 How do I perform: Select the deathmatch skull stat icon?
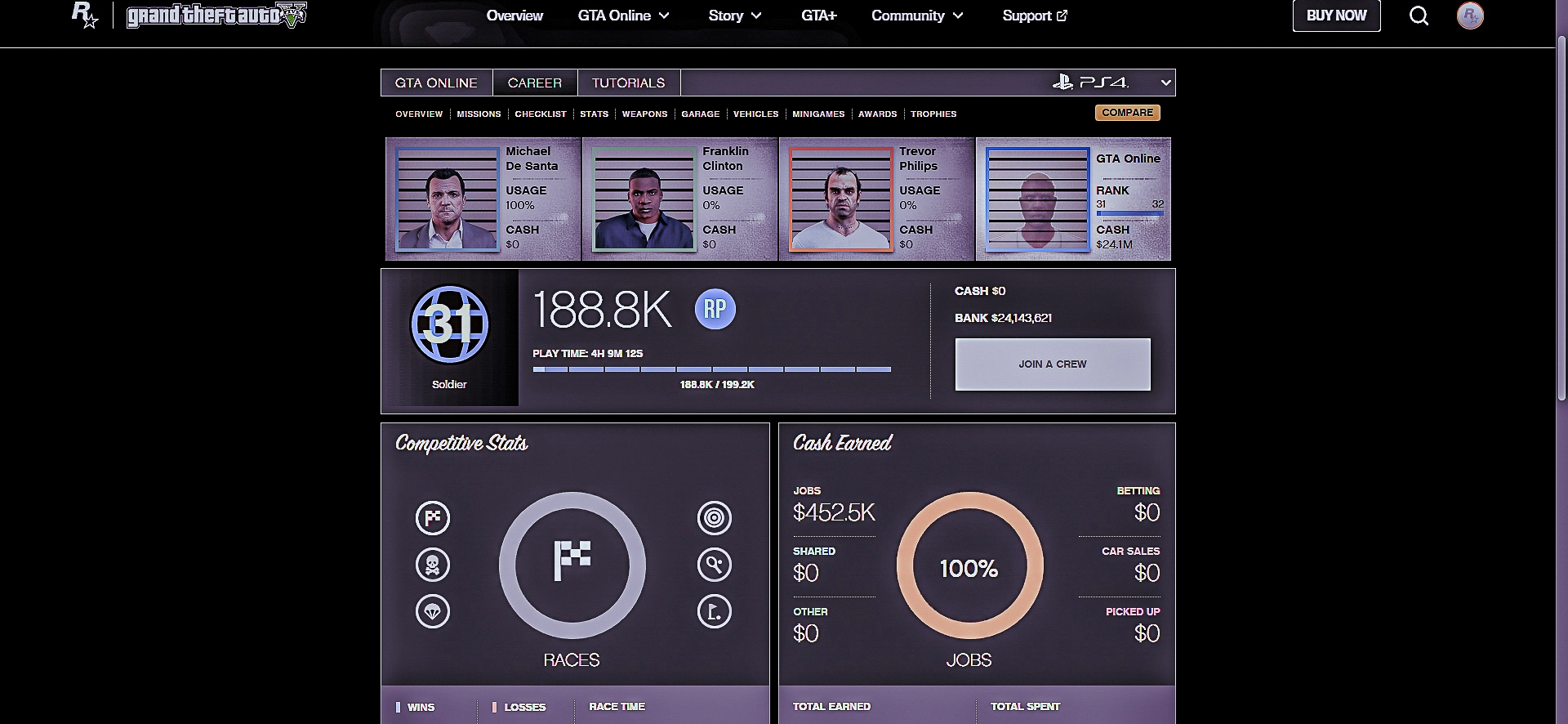click(433, 565)
